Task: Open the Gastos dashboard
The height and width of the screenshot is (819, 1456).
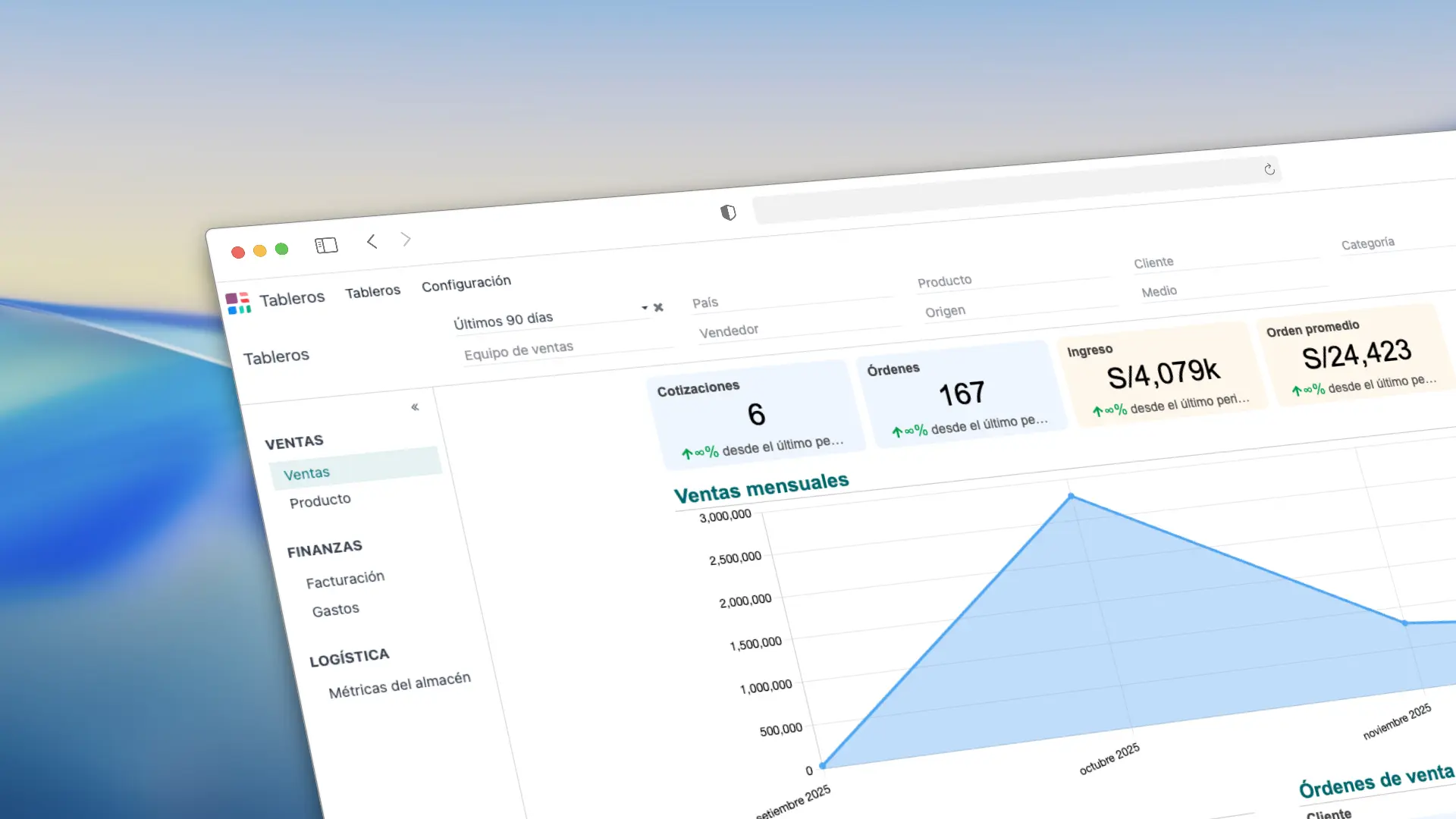Action: (x=335, y=608)
